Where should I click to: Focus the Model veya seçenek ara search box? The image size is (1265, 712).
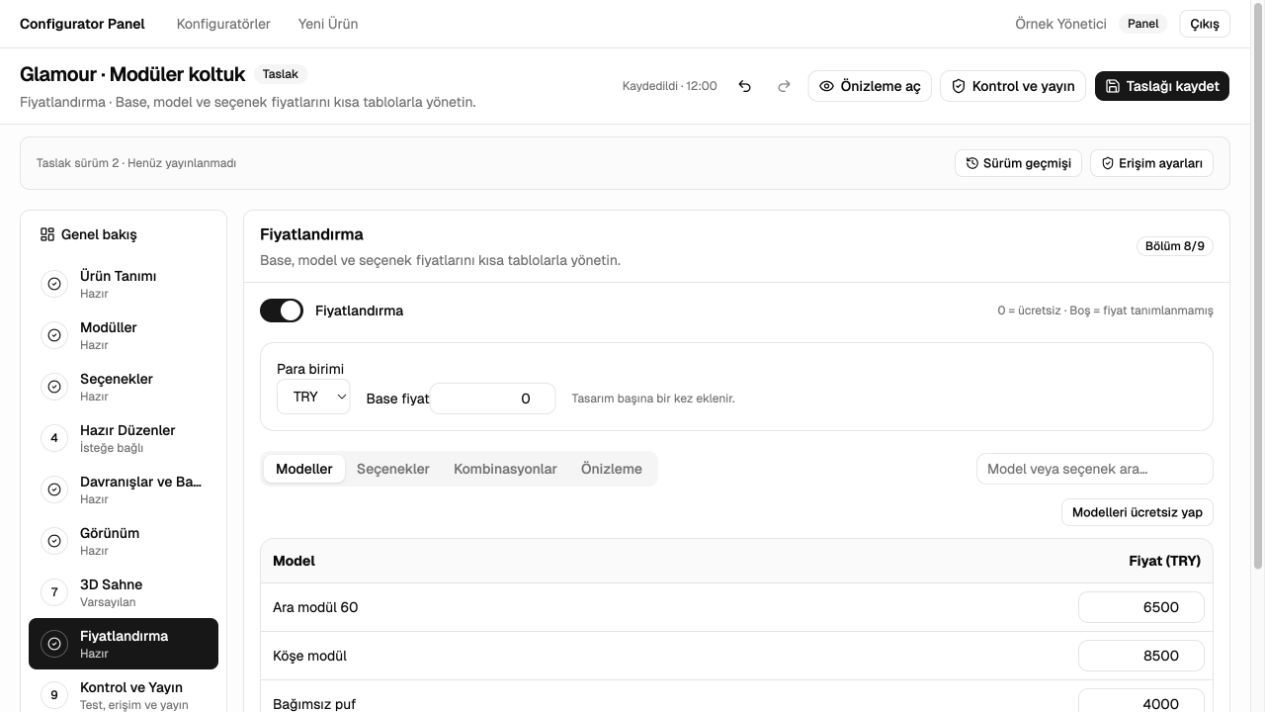pyautogui.click(x=1095, y=469)
